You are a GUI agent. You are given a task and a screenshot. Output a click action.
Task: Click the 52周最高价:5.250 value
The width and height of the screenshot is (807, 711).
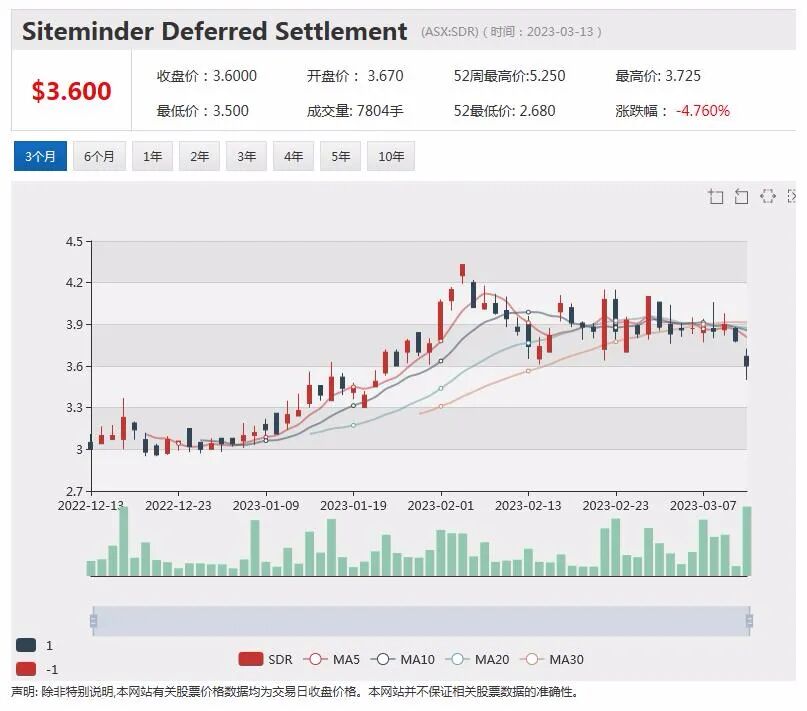click(510, 76)
